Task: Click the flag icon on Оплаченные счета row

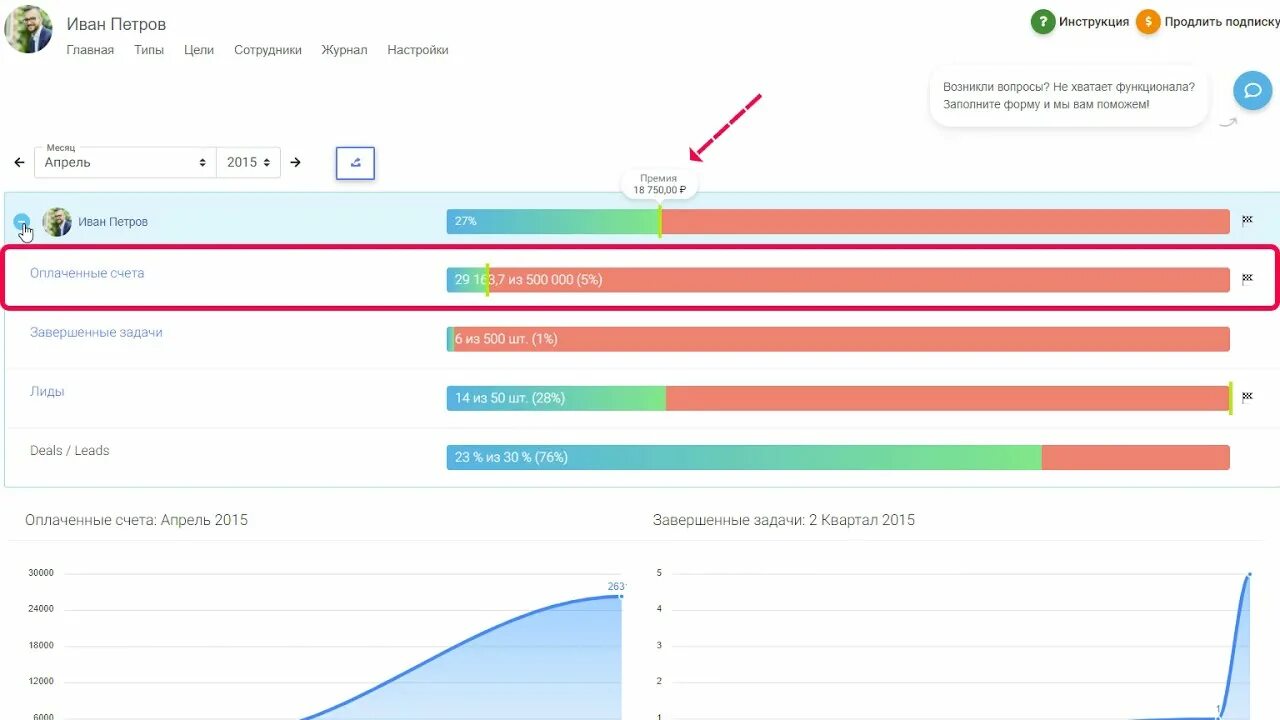Action: [x=1247, y=279]
